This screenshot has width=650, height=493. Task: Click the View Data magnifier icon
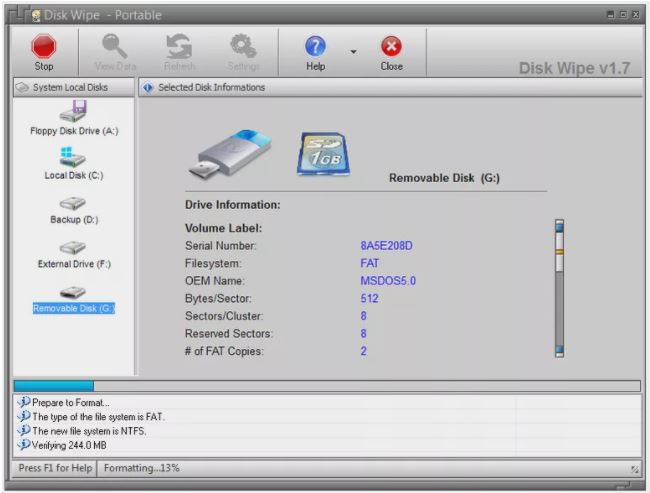[114, 46]
